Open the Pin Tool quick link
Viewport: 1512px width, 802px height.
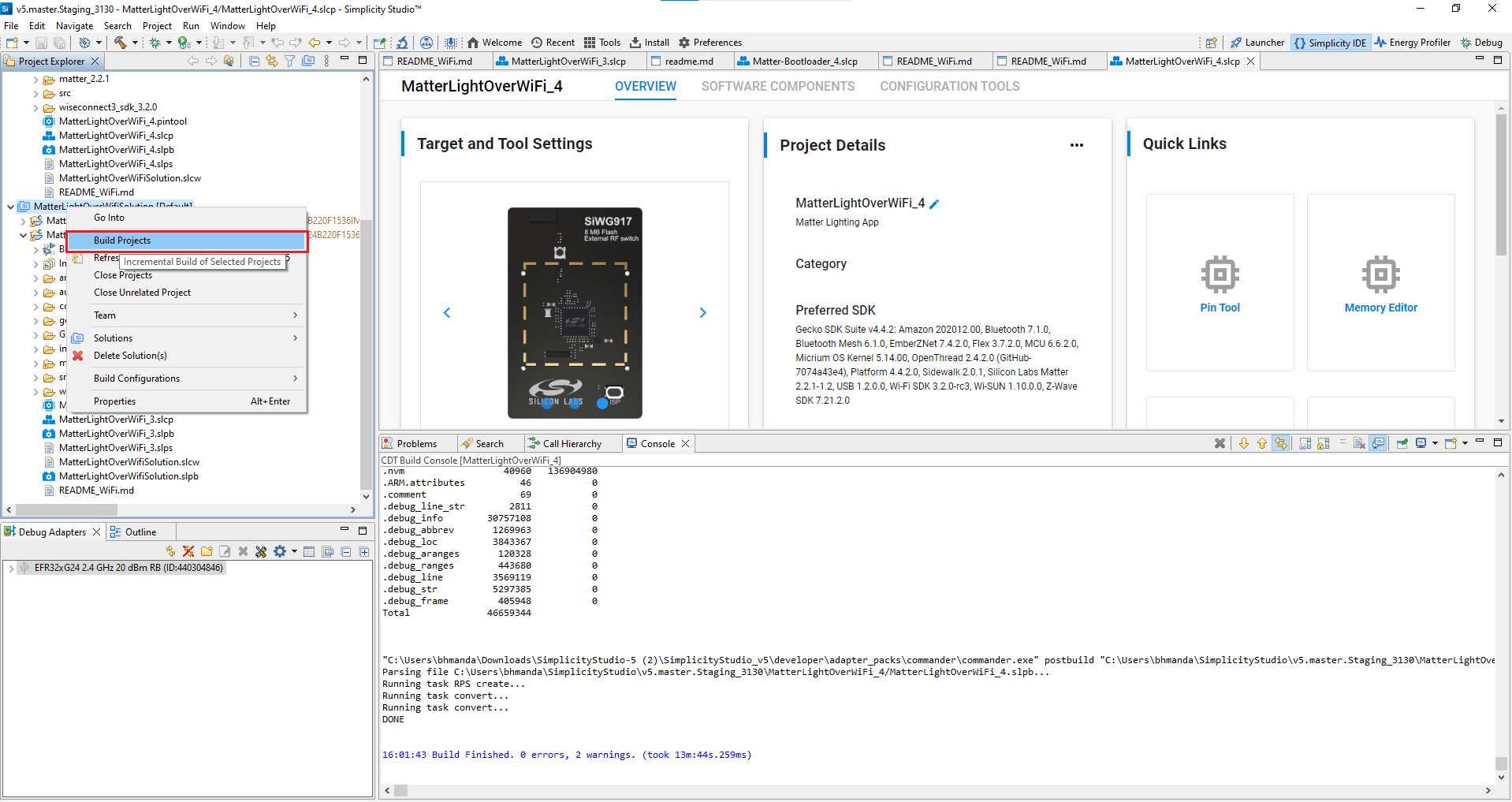[x=1220, y=283]
